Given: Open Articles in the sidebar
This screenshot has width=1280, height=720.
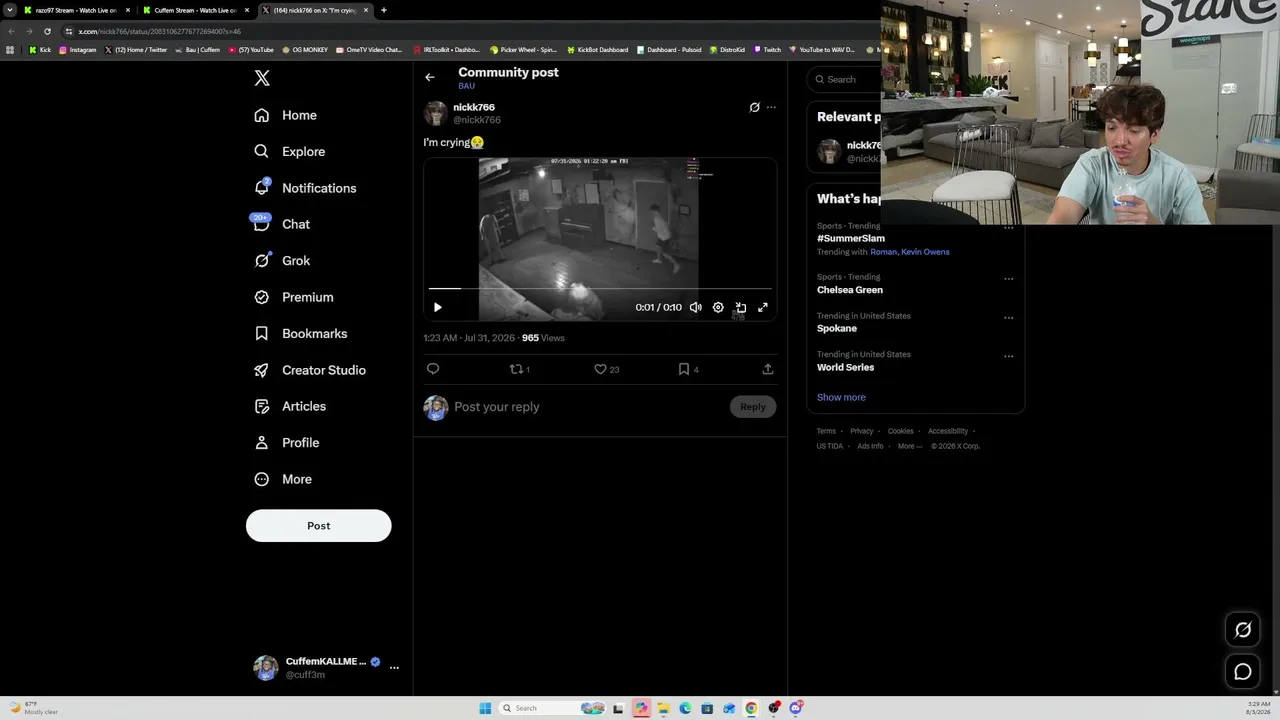Looking at the screenshot, I should [290, 406].
